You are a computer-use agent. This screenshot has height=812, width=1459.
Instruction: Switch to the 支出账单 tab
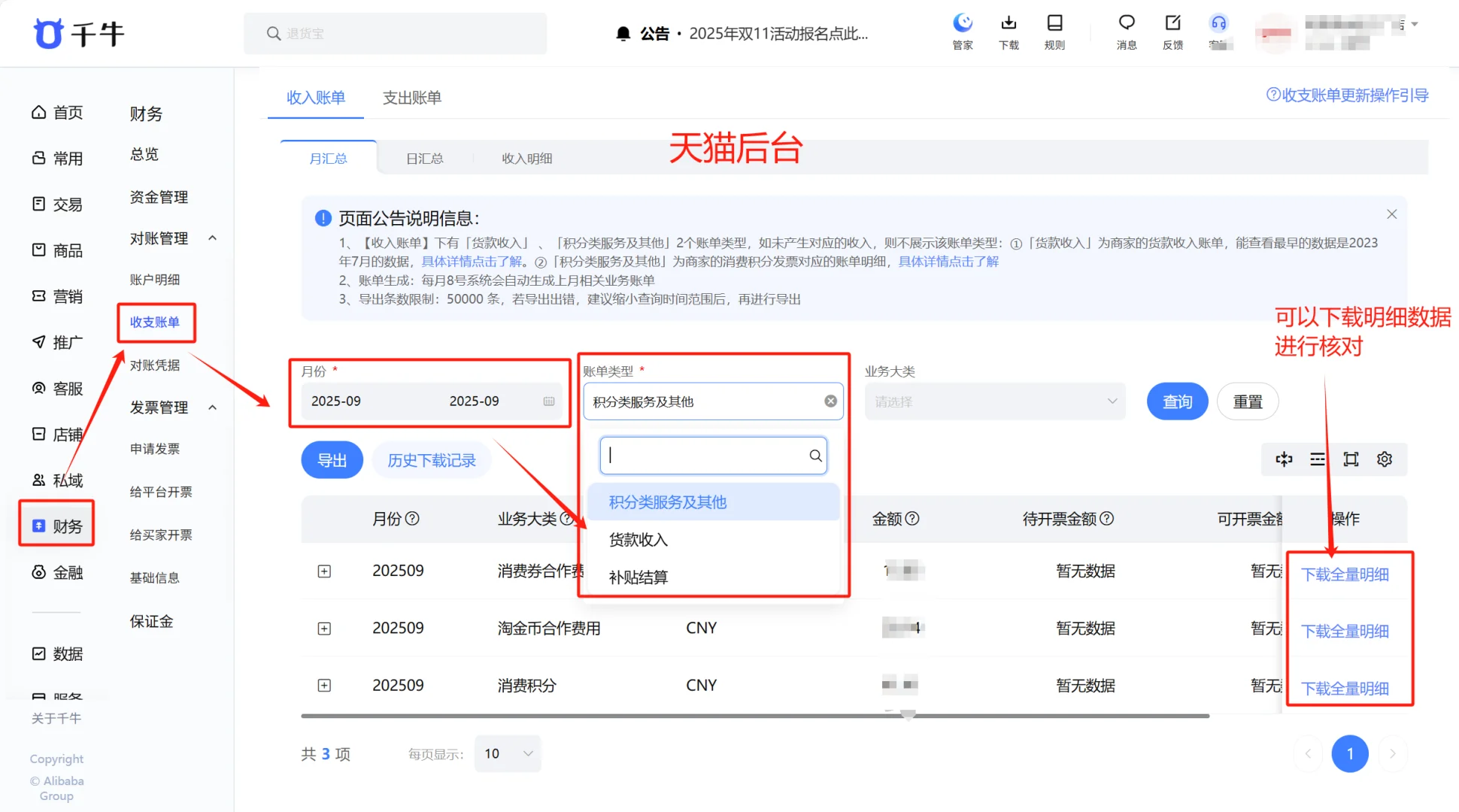[x=411, y=98]
